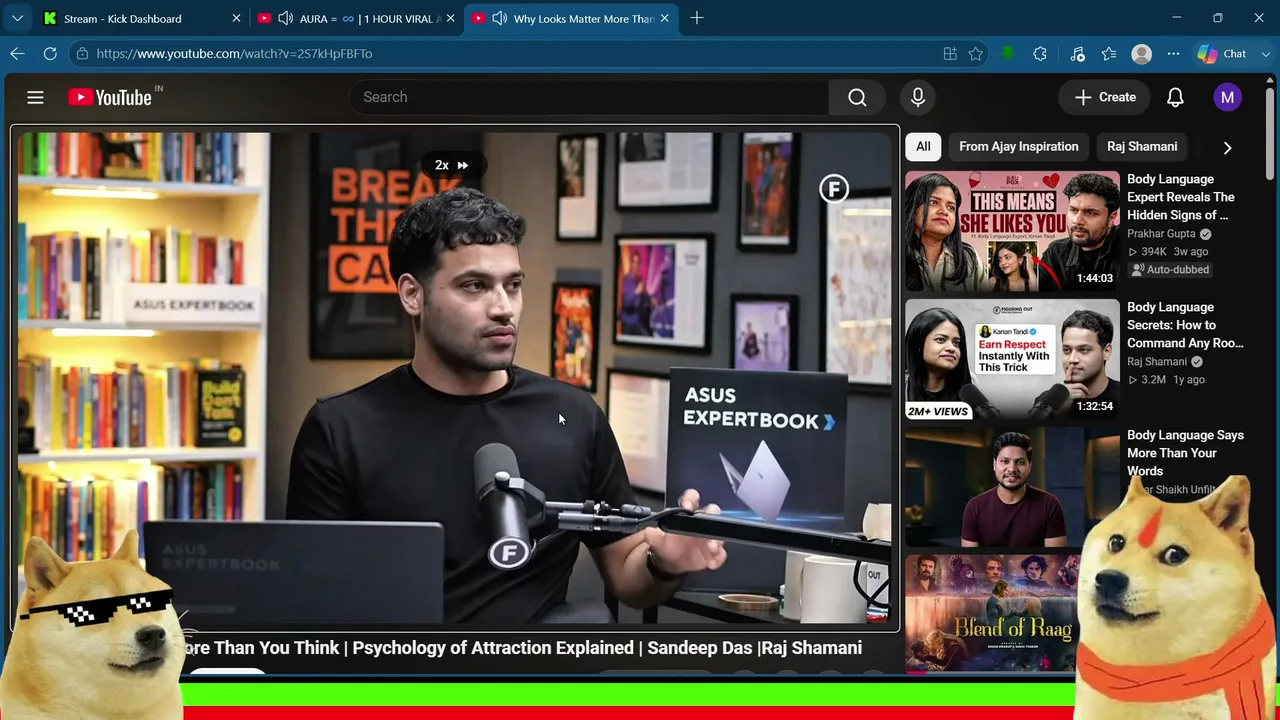
Task: Select the Raj Shamani filter chip
Action: click(1142, 147)
